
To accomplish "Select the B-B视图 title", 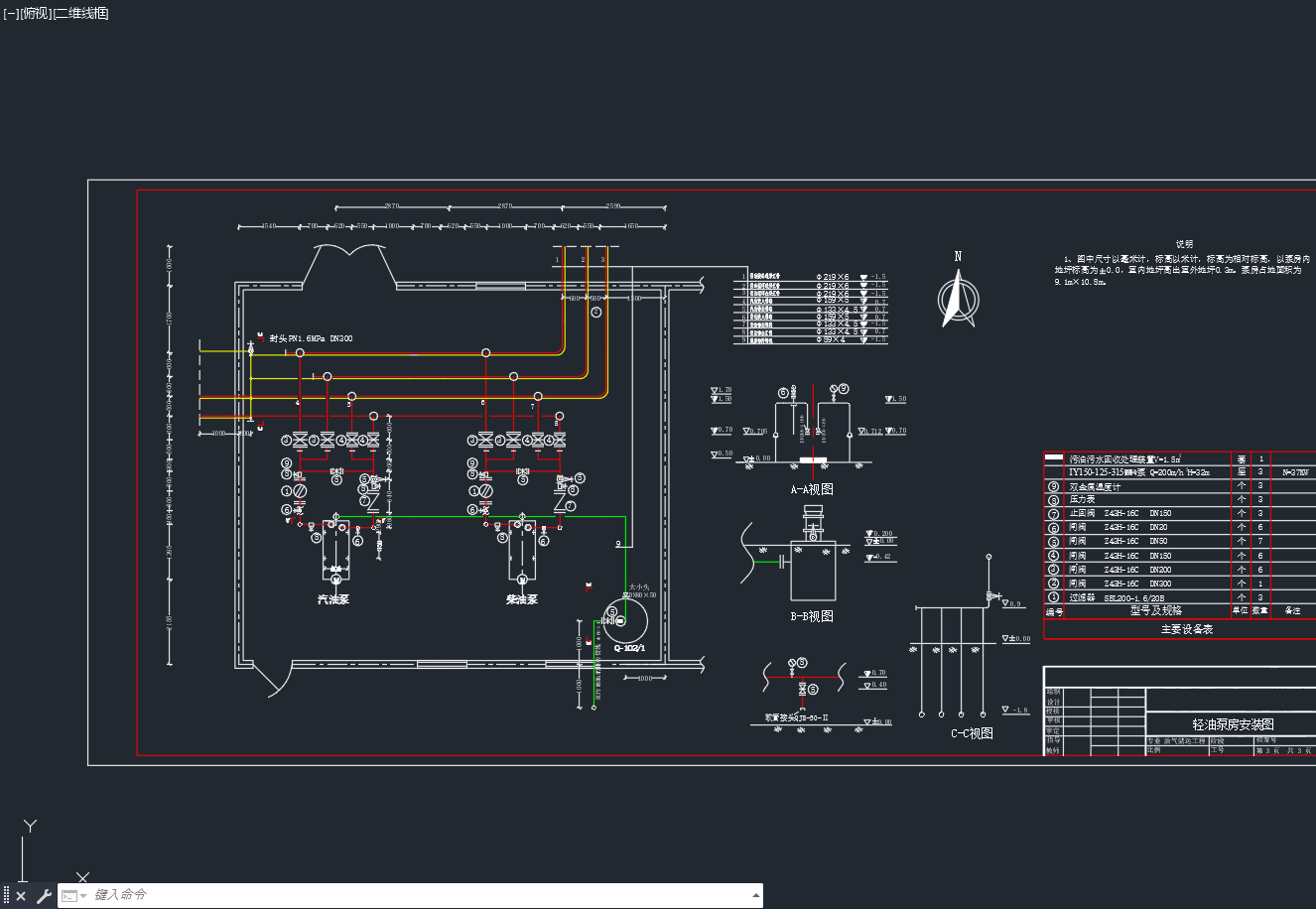I will point(812,616).
